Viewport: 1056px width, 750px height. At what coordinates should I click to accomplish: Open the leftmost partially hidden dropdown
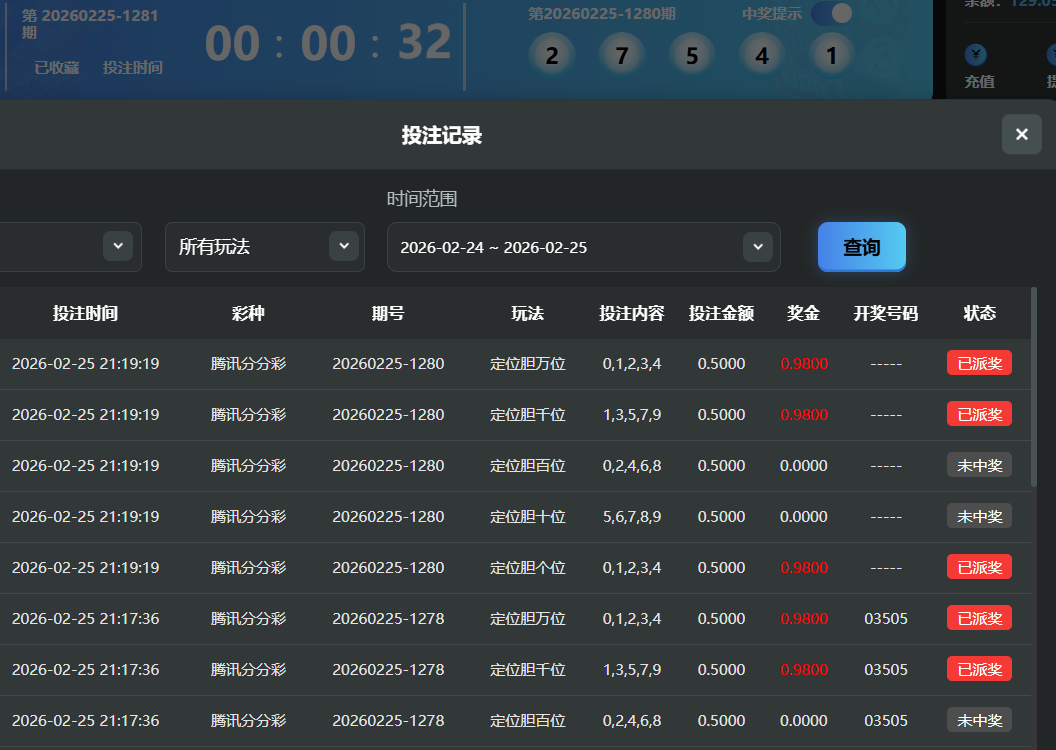[x=70, y=247]
